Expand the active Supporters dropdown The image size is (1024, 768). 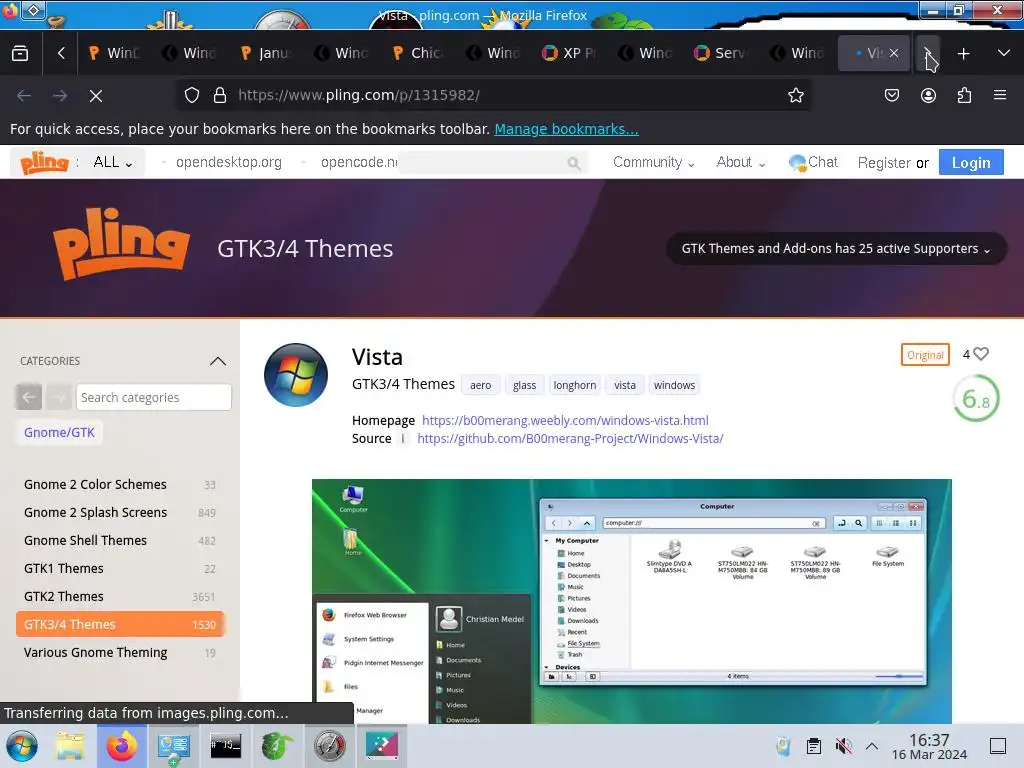[836, 248]
